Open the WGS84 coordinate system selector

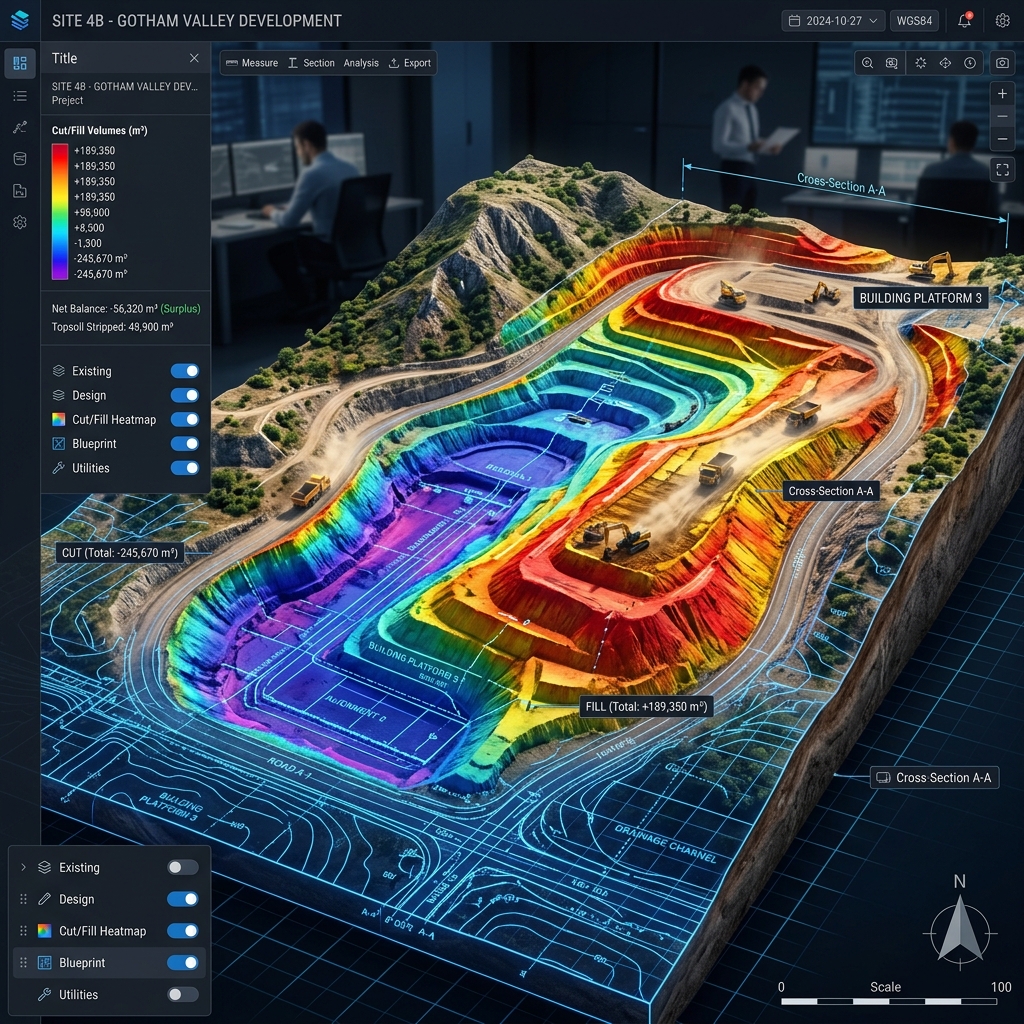click(x=915, y=21)
